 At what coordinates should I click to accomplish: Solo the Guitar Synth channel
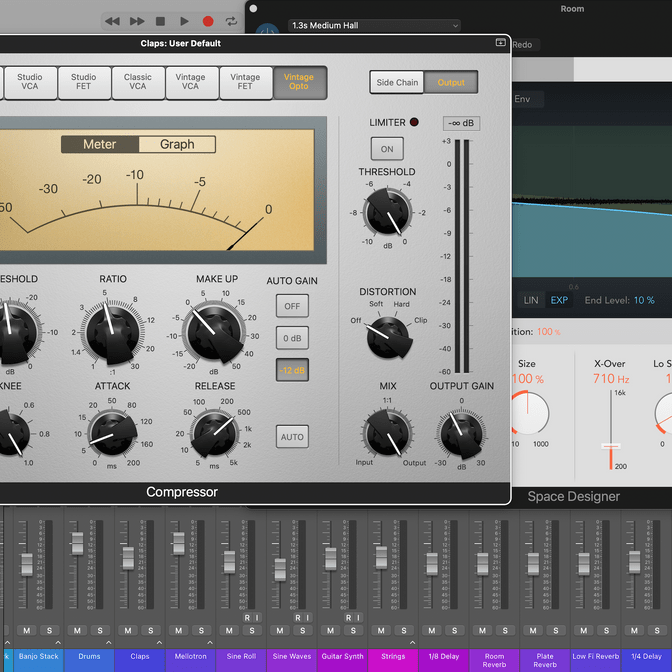pos(353,630)
